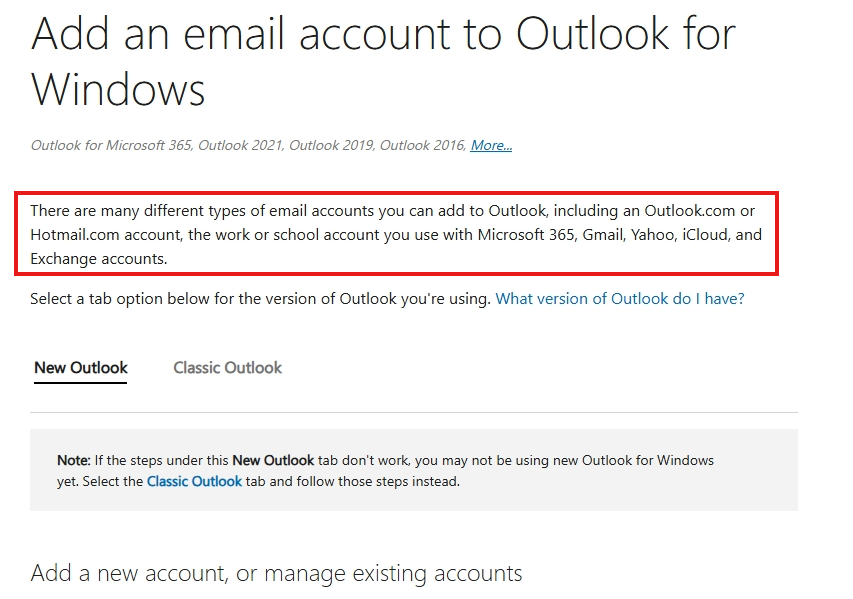This screenshot has width=853, height=599.
Task: Click "Outlook 2016" in applies-to line
Action: pyautogui.click(x=422, y=145)
